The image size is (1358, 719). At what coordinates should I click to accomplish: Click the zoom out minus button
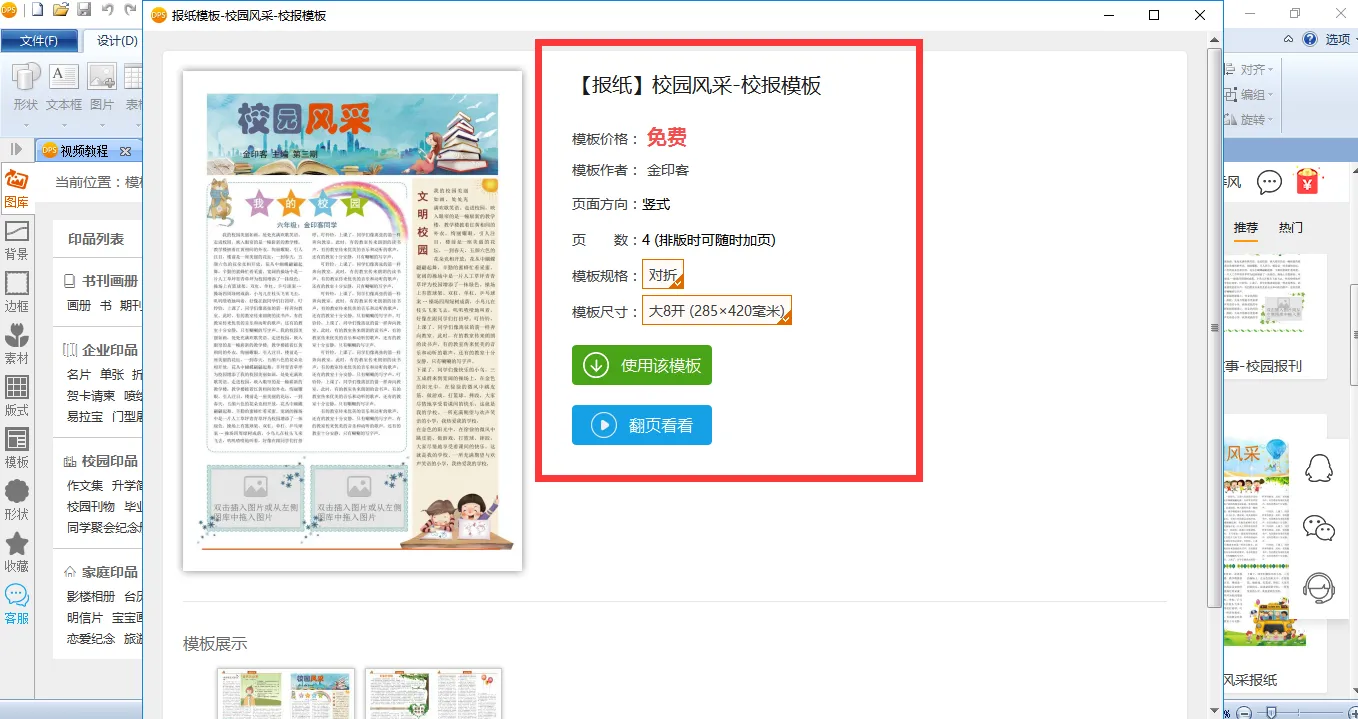point(1243,712)
